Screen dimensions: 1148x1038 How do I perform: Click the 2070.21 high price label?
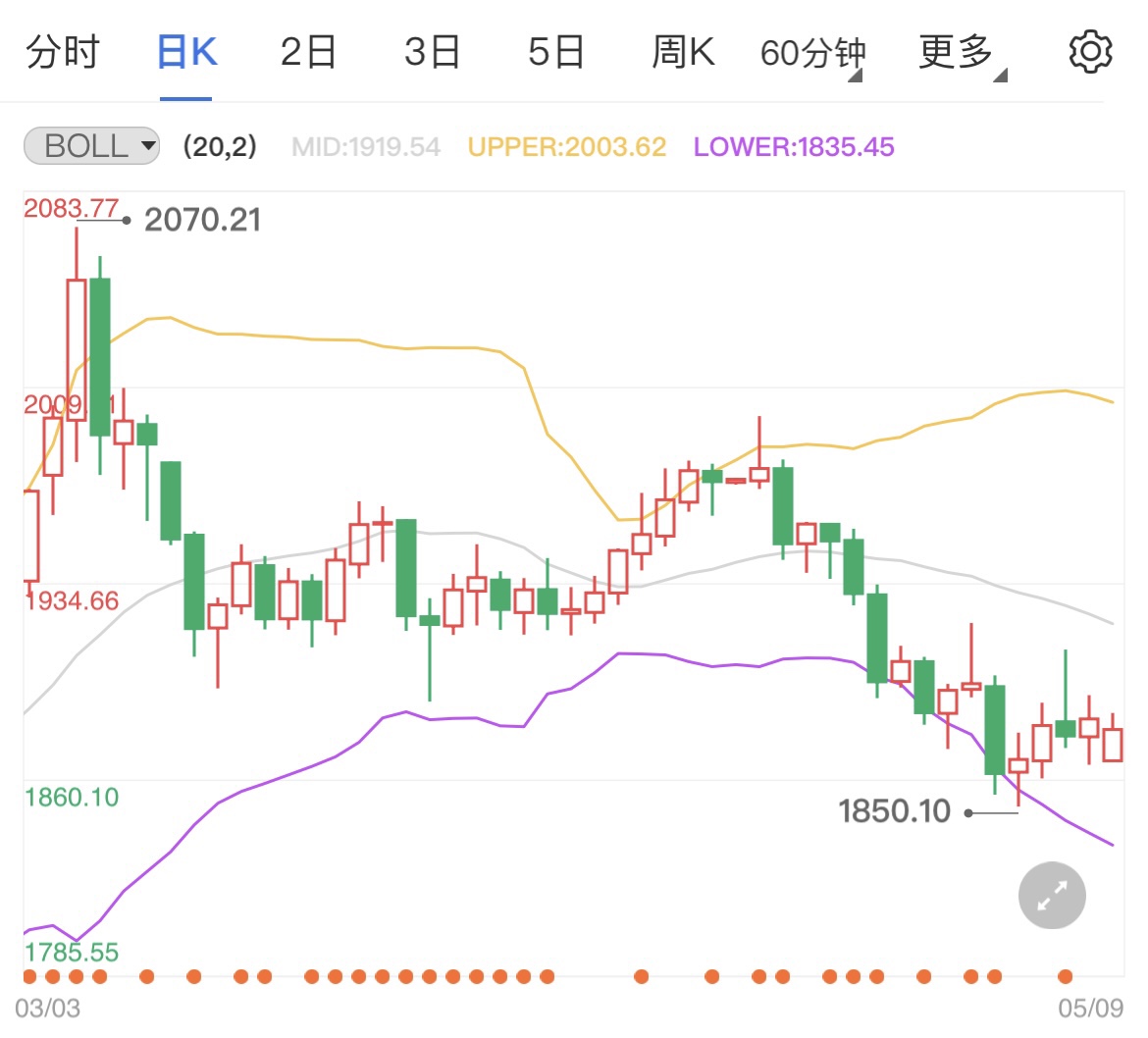202,220
